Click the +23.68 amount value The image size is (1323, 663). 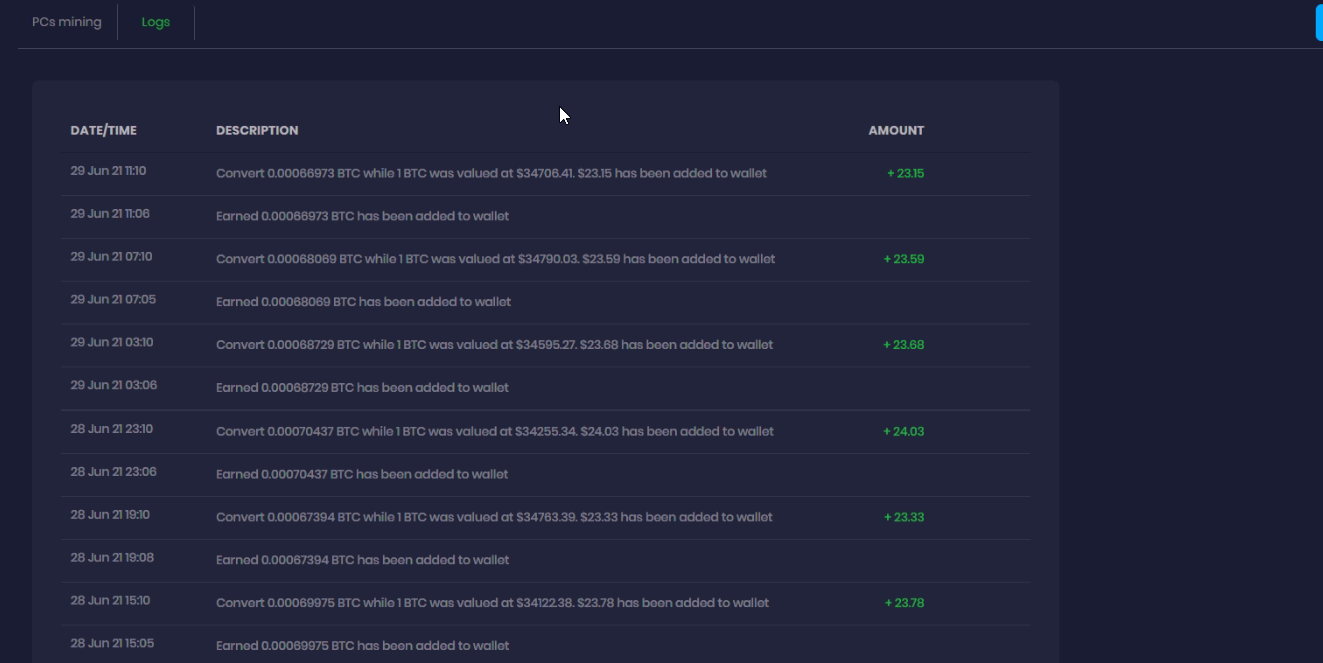tap(904, 345)
